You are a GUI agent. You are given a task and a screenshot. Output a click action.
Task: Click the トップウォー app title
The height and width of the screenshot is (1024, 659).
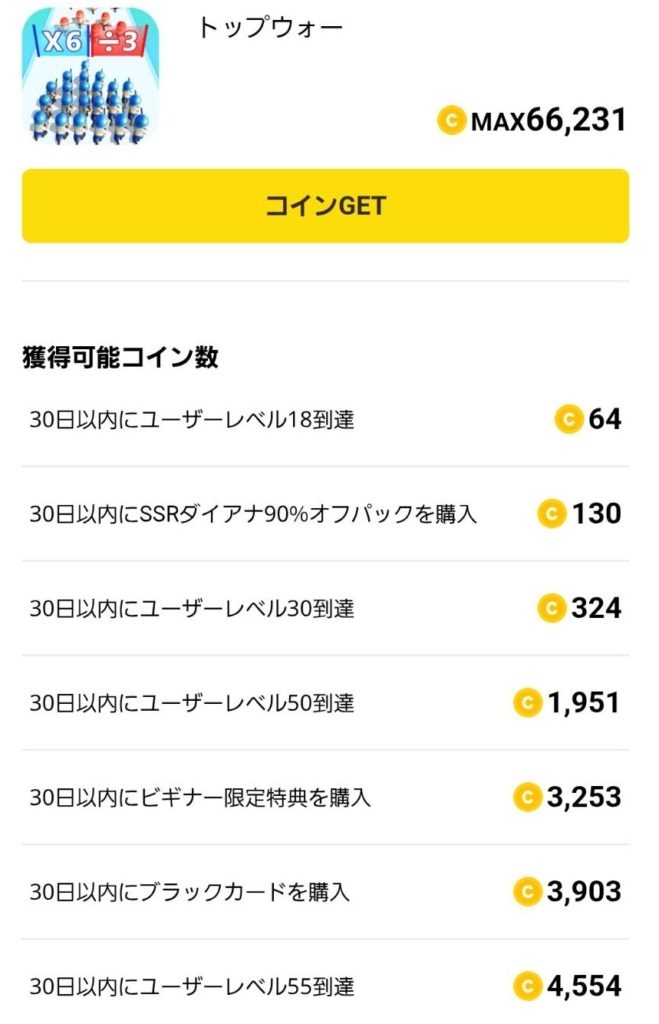(270, 28)
